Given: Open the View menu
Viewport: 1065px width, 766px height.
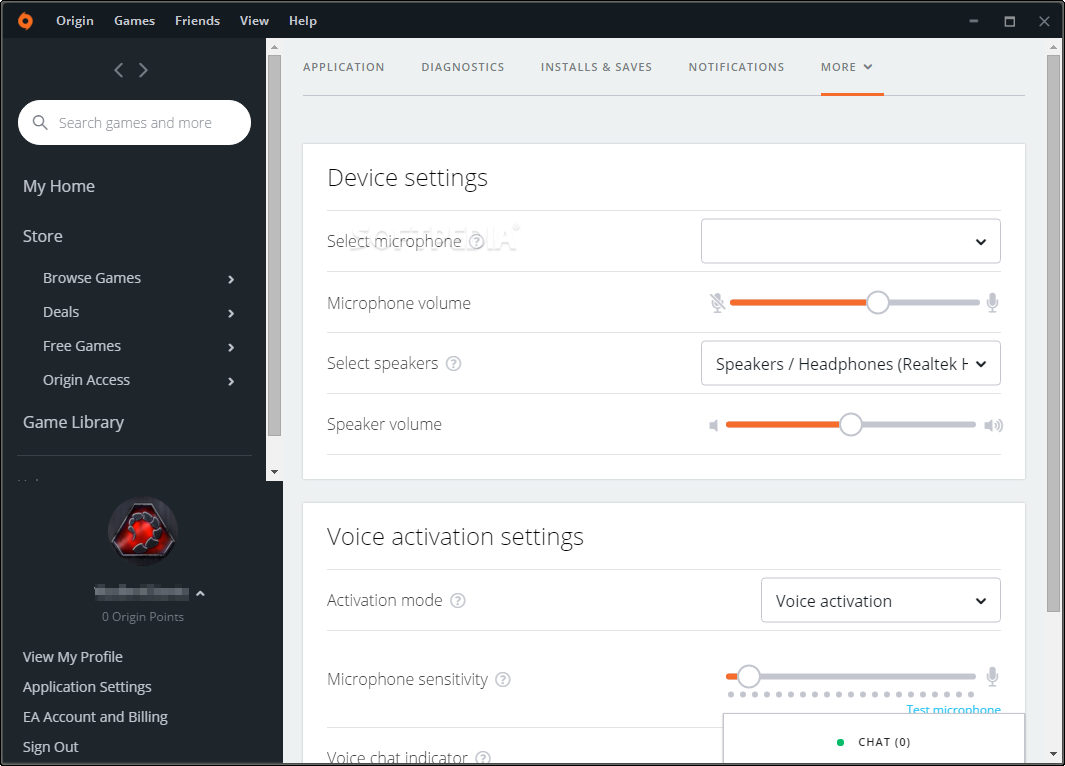Looking at the screenshot, I should [x=254, y=21].
